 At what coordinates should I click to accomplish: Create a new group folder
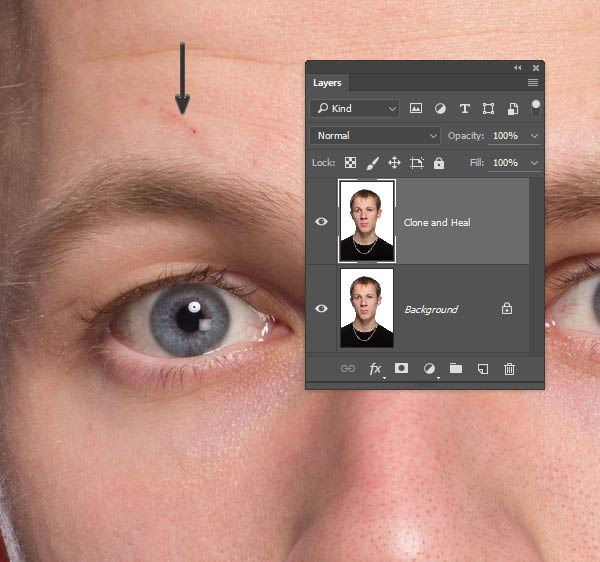click(456, 369)
